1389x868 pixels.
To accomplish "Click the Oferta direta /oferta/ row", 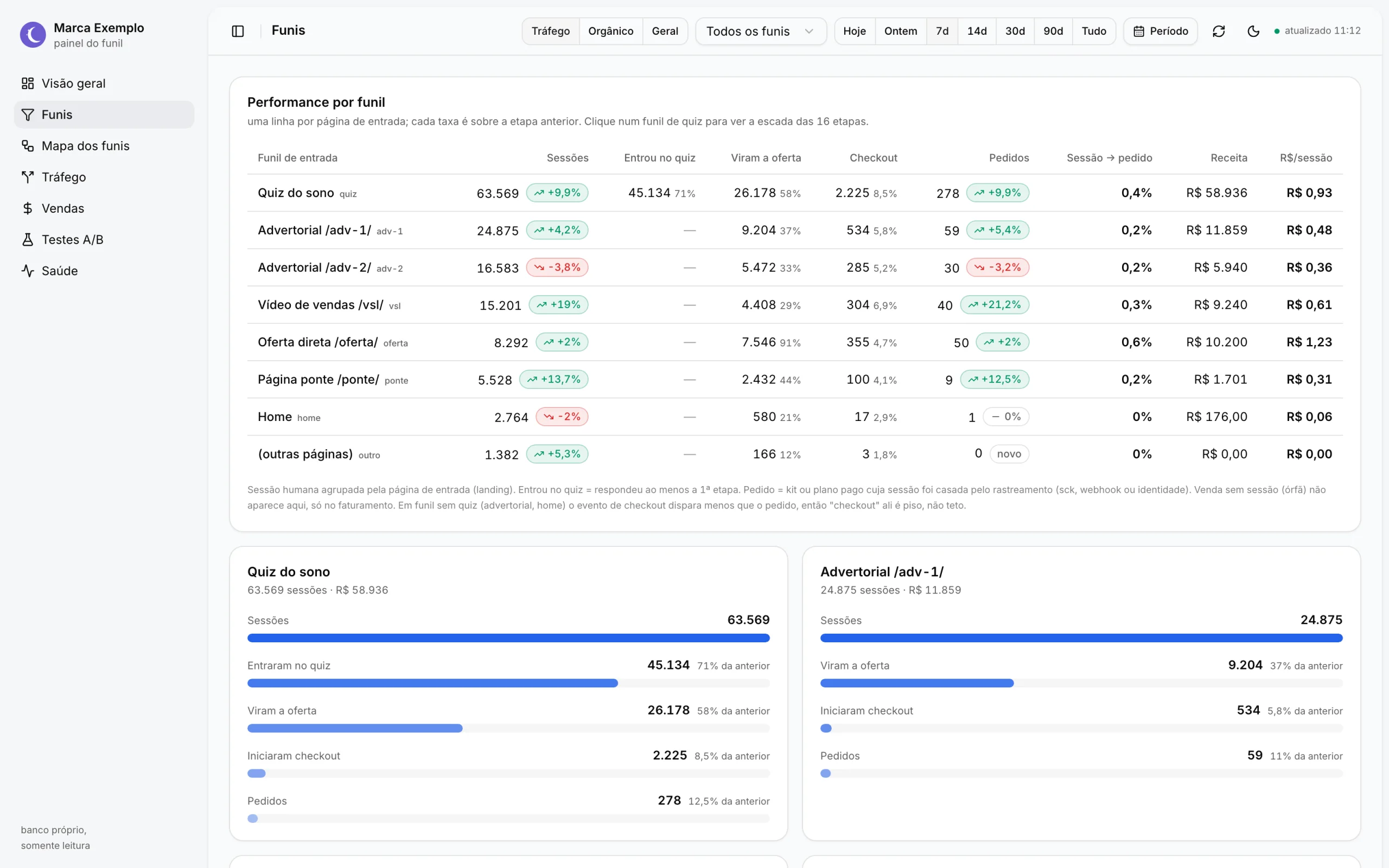I will click(x=795, y=342).
